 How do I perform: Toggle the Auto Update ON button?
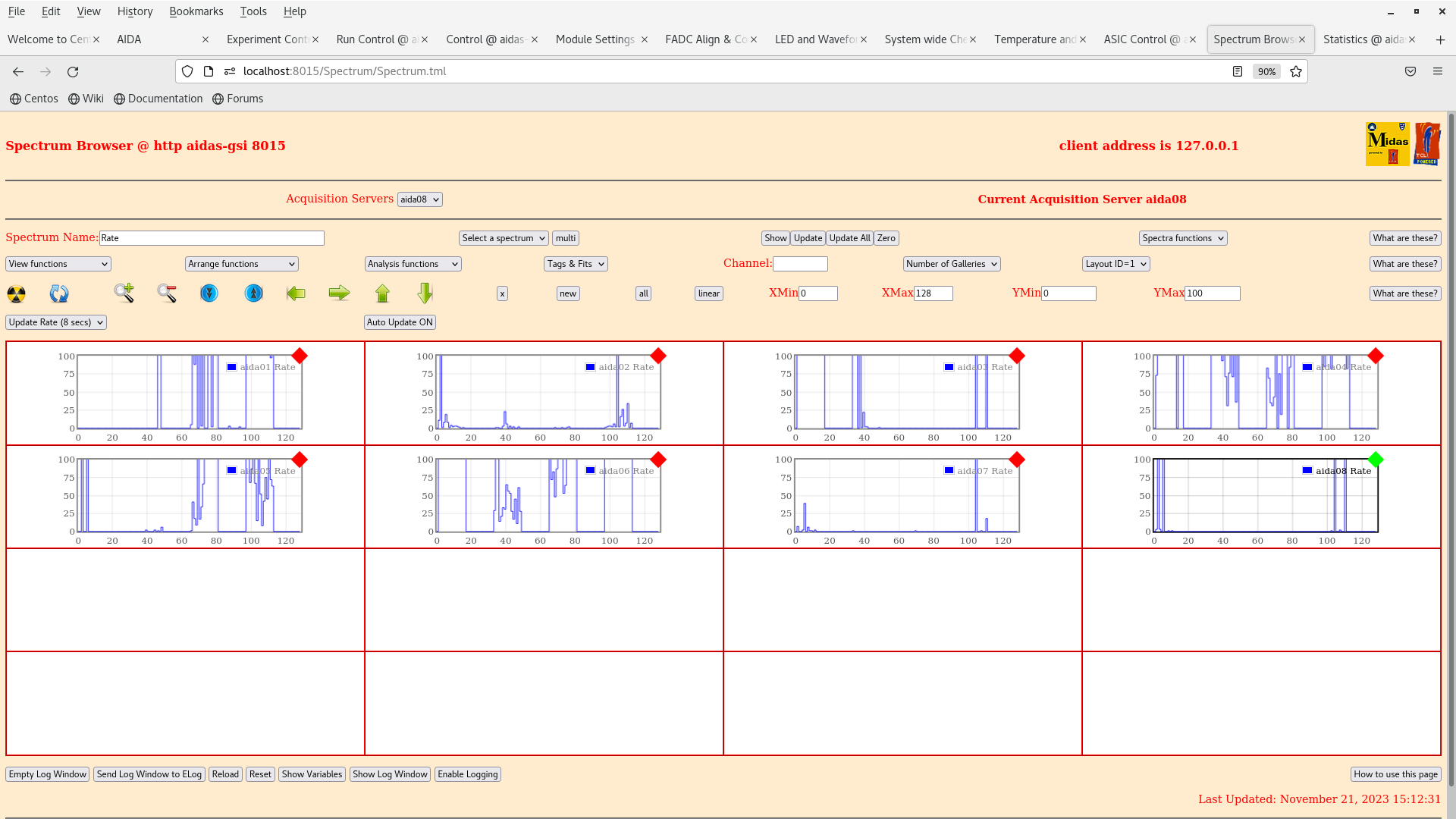[400, 322]
